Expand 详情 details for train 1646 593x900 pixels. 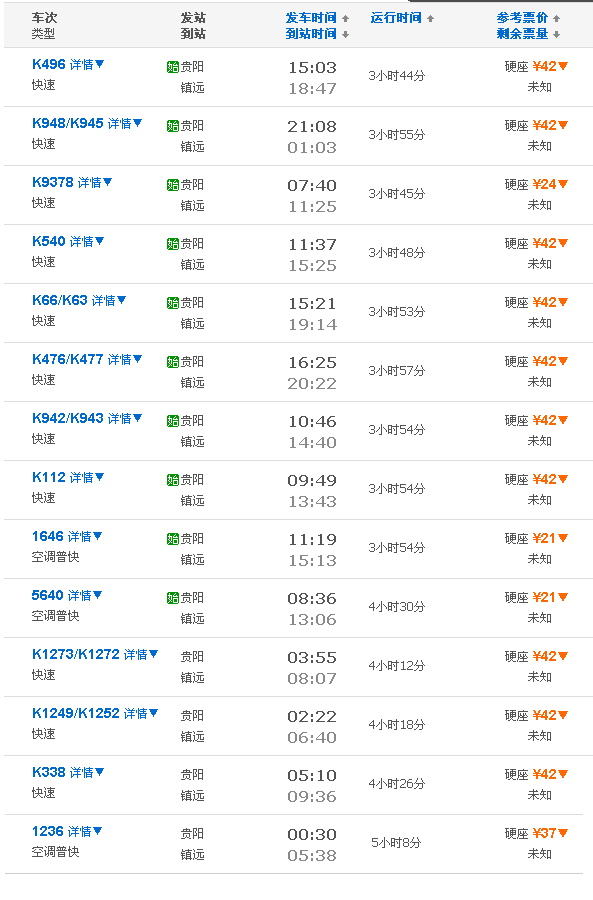pos(85,537)
